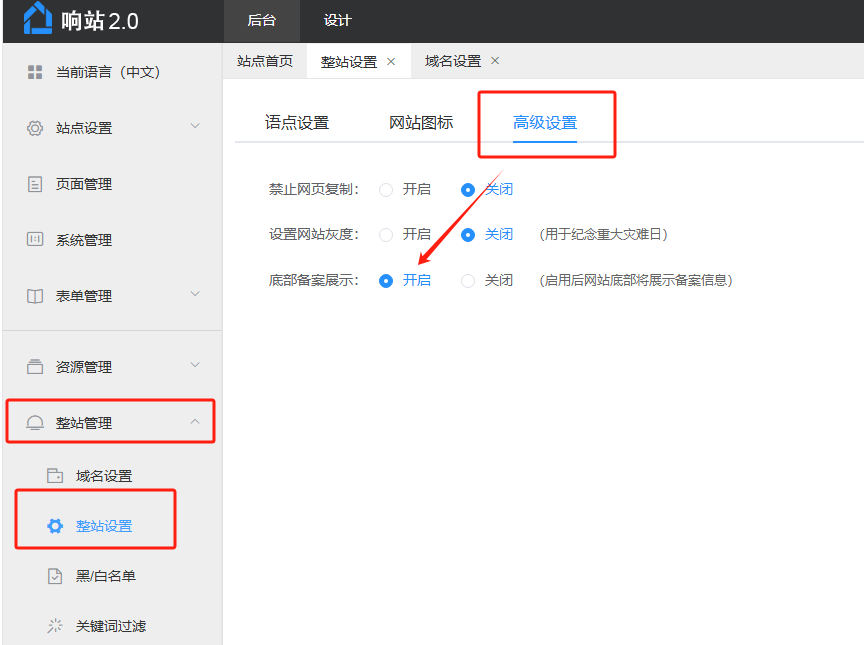Viewport: 864px width, 645px height.
Task: Click the 资源管理 stack icon
Action: tap(35, 367)
